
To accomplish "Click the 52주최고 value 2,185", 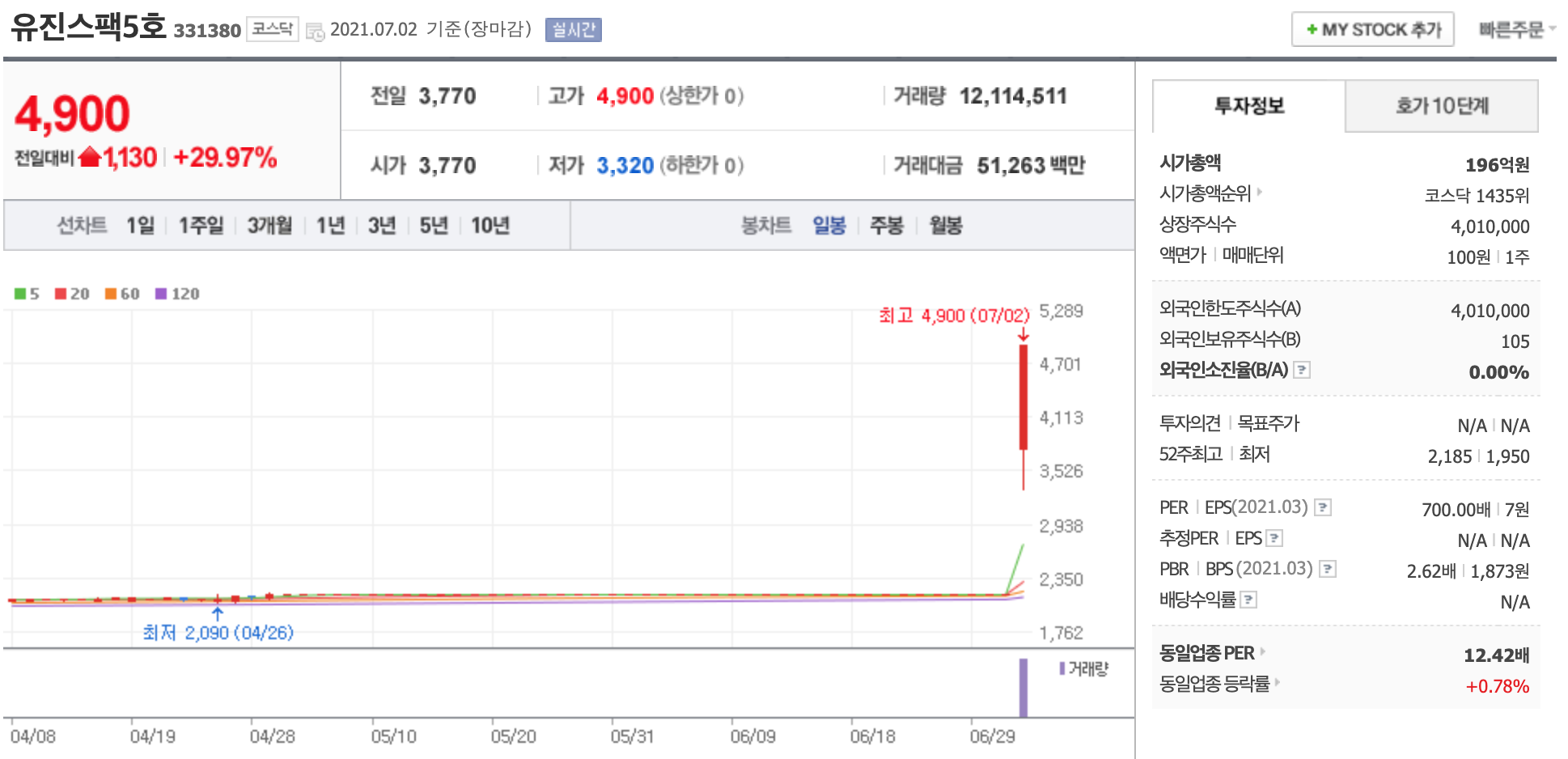I will point(1450,456).
